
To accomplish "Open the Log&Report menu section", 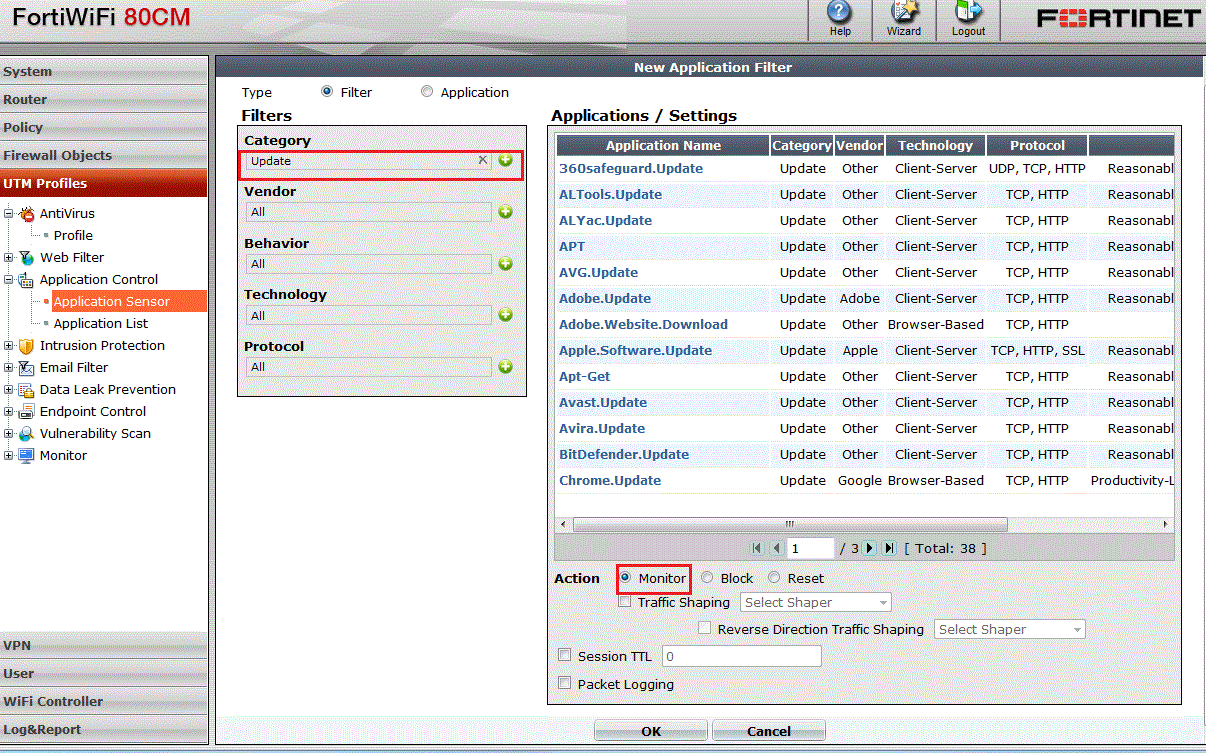I will point(42,729).
